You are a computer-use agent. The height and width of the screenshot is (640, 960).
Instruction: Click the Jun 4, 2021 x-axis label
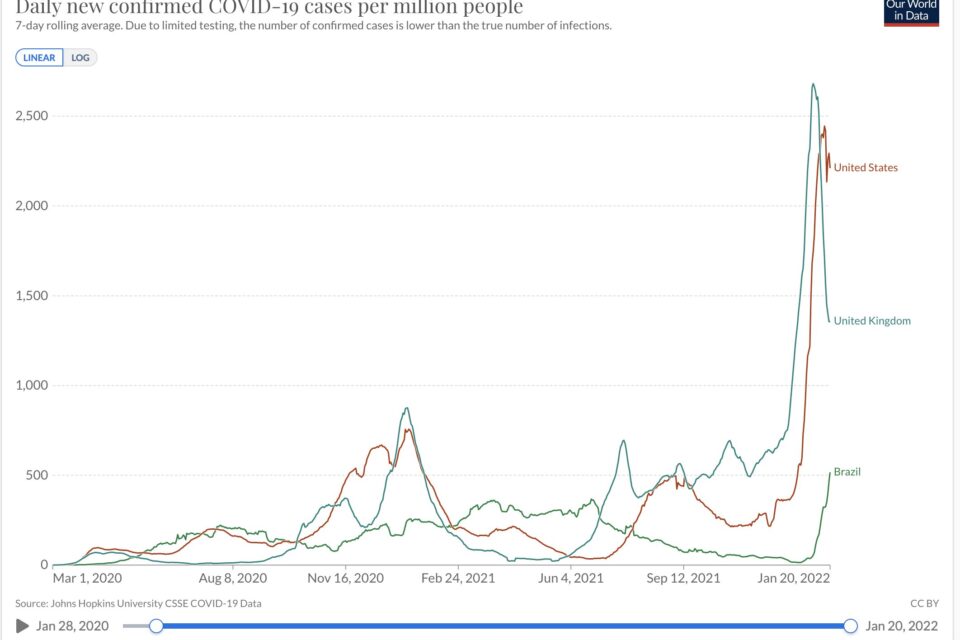(569, 578)
